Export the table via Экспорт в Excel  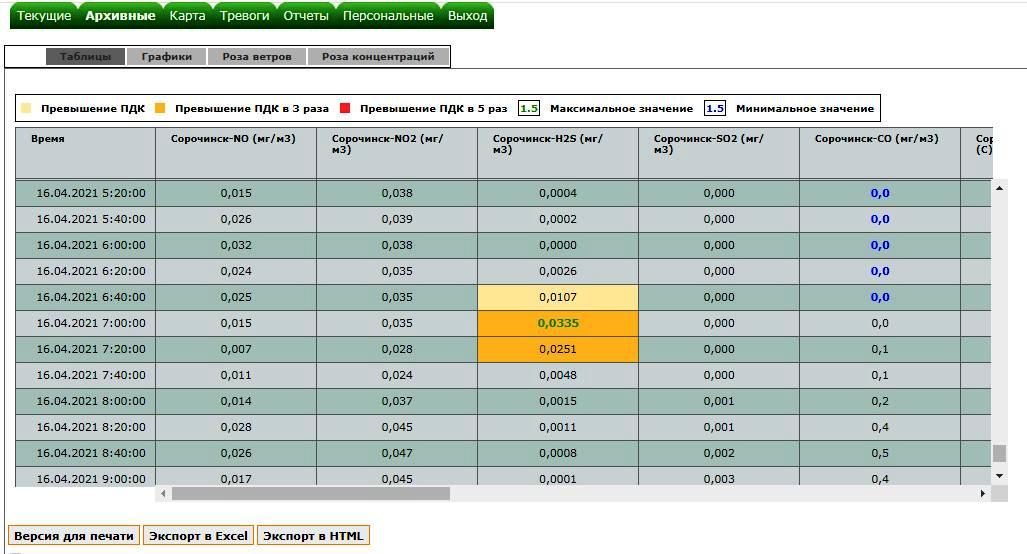(198, 536)
